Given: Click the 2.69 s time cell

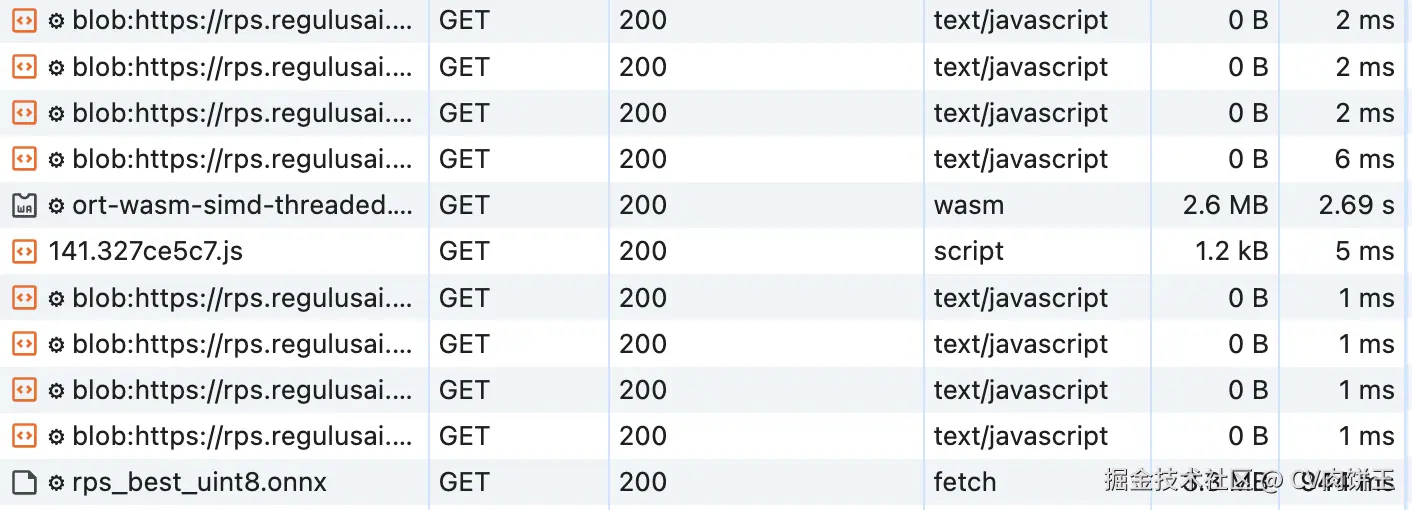Looking at the screenshot, I should (1356, 205).
